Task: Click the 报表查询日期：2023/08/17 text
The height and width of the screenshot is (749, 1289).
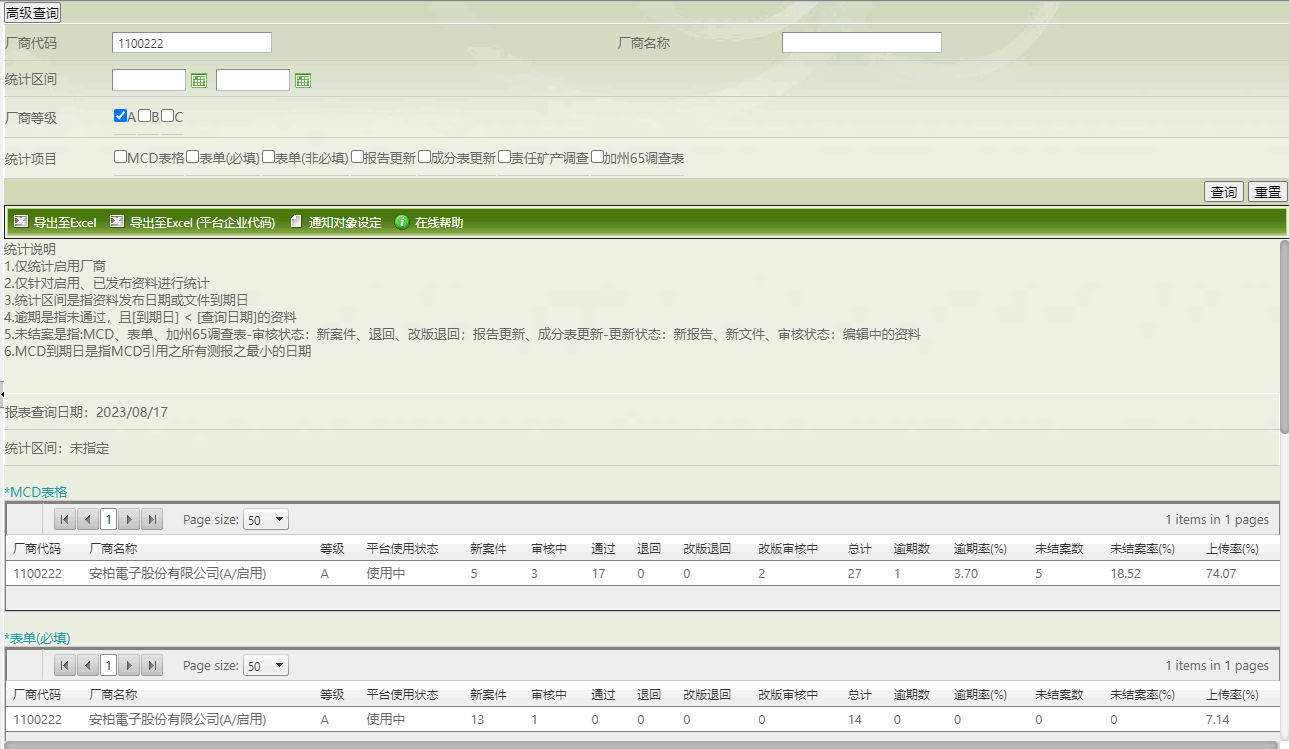Action: click(x=86, y=412)
